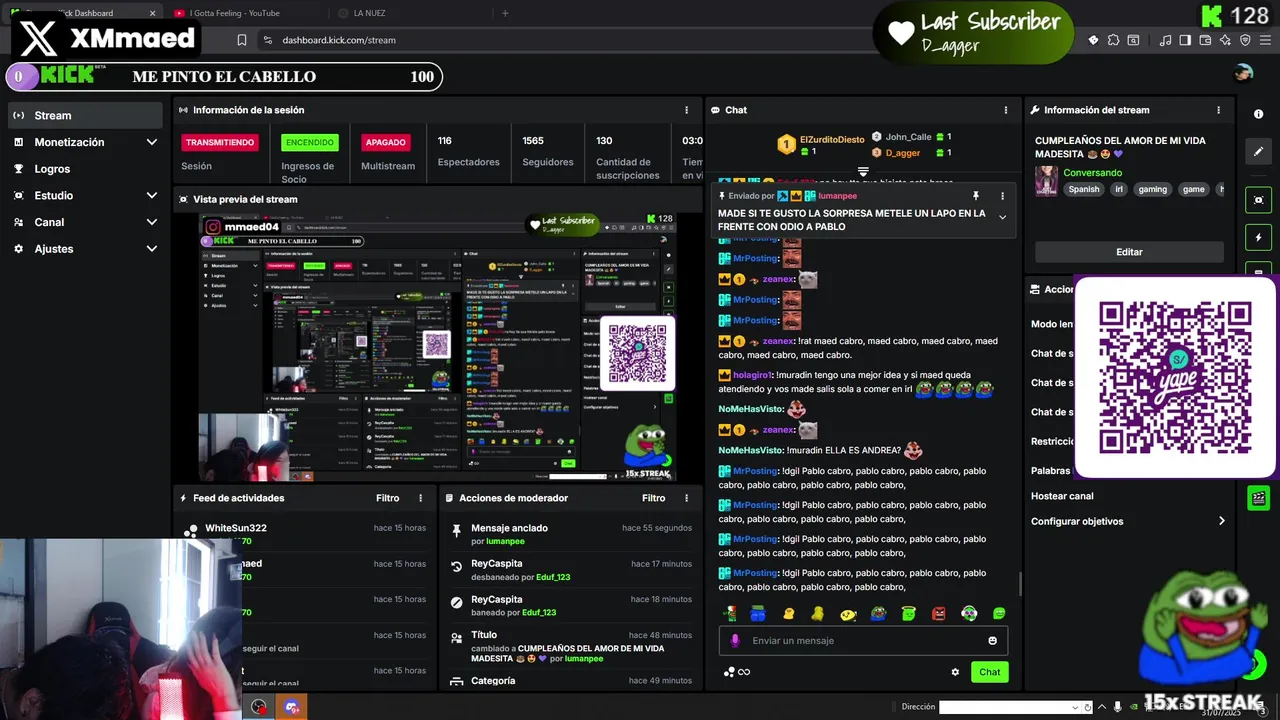The width and height of the screenshot is (1280, 720).
Task: Toggle the browser sidebar panel icon
Action: tap(1185, 40)
